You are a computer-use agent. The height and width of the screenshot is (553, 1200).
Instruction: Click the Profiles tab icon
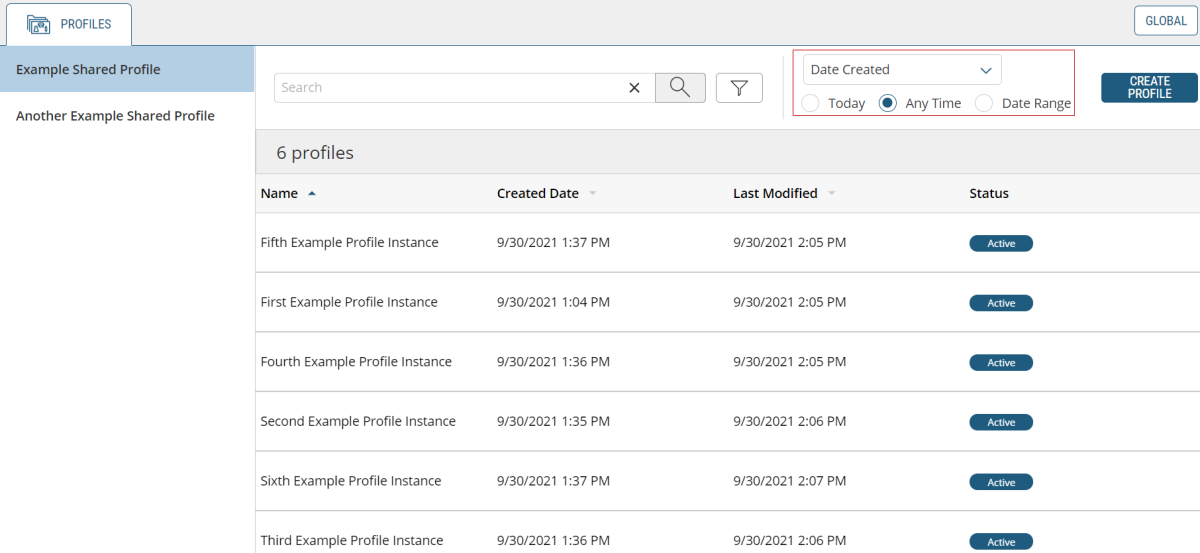pos(38,24)
